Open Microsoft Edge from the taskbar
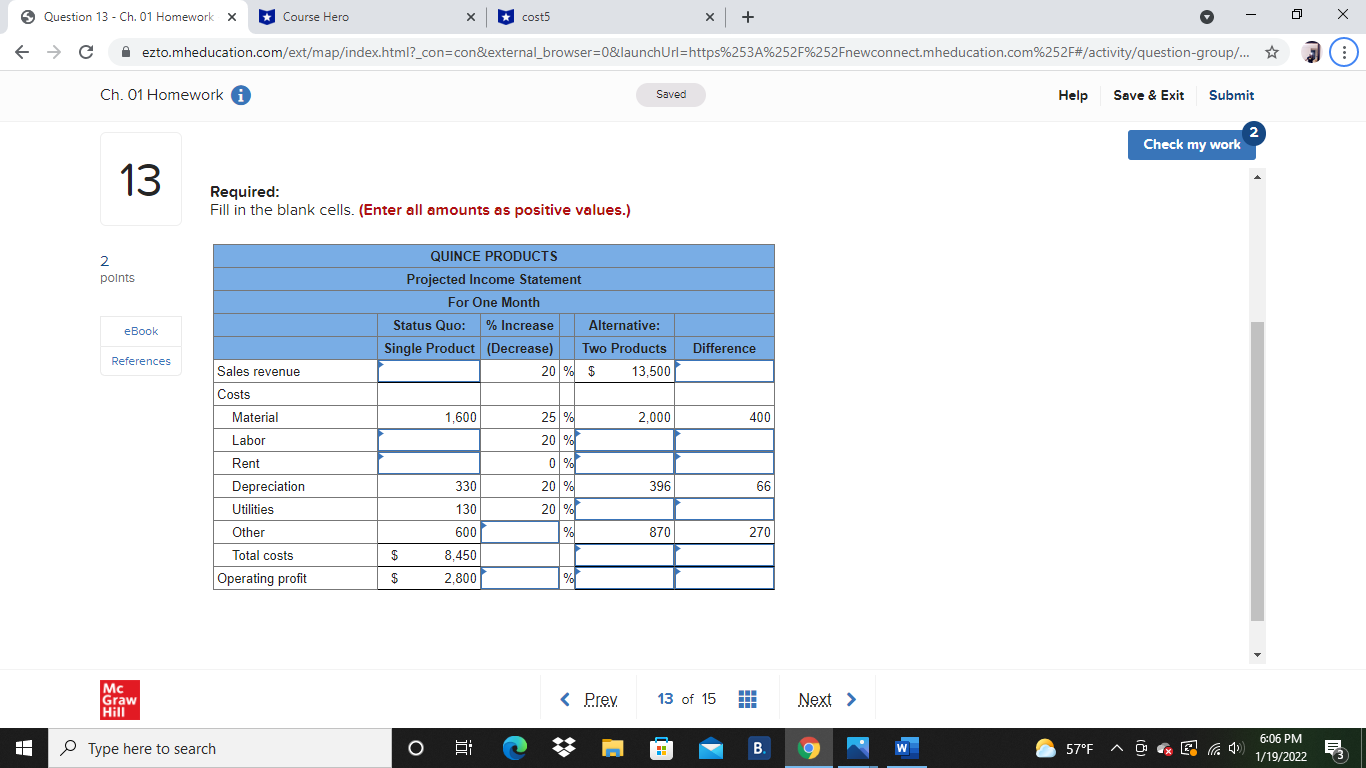This screenshot has height=768, width=1366. point(513,747)
